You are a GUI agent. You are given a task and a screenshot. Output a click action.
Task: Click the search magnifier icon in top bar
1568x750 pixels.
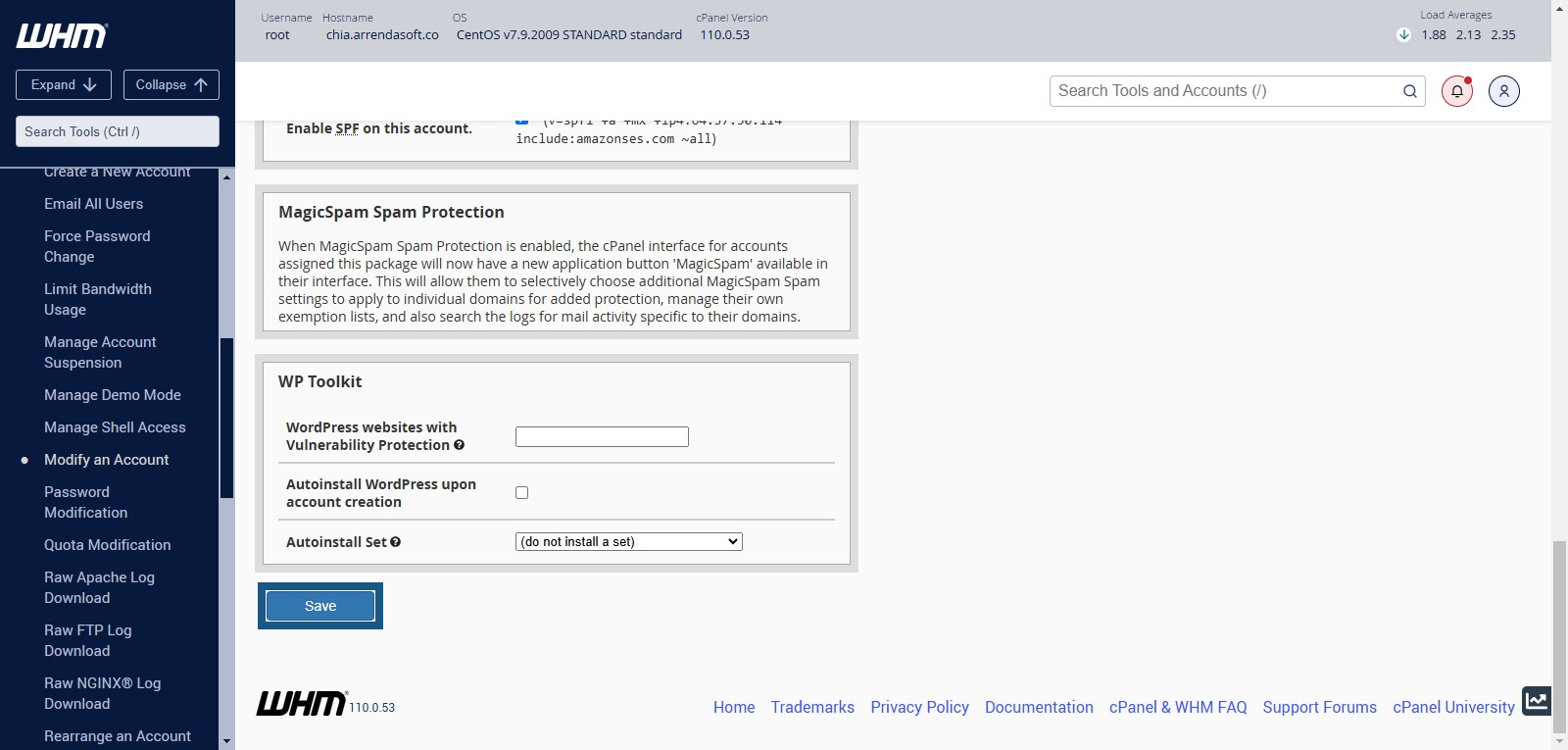click(1410, 91)
